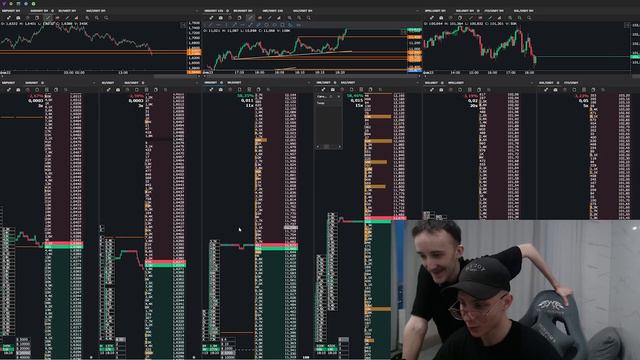The width and height of the screenshot is (640, 360).
Task: Click the last magnifier icon above the downtrending chart
Action: click(106, 18)
